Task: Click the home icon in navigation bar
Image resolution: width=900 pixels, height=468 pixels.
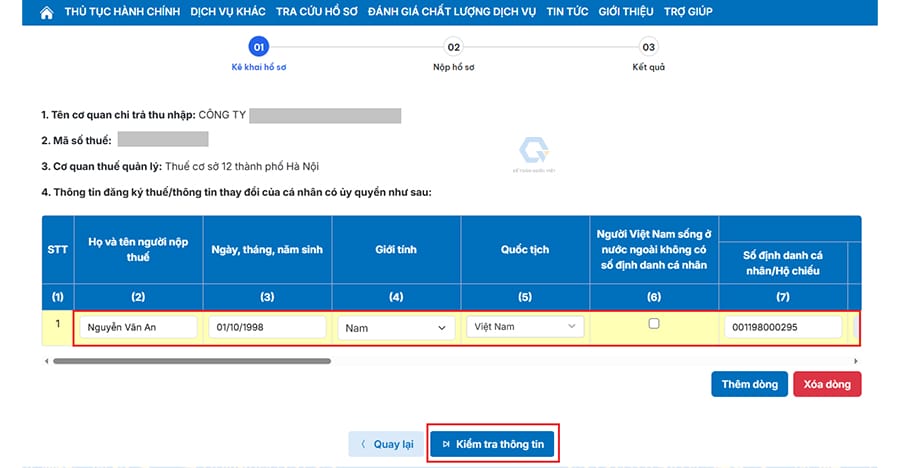Action: pos(46,12)
